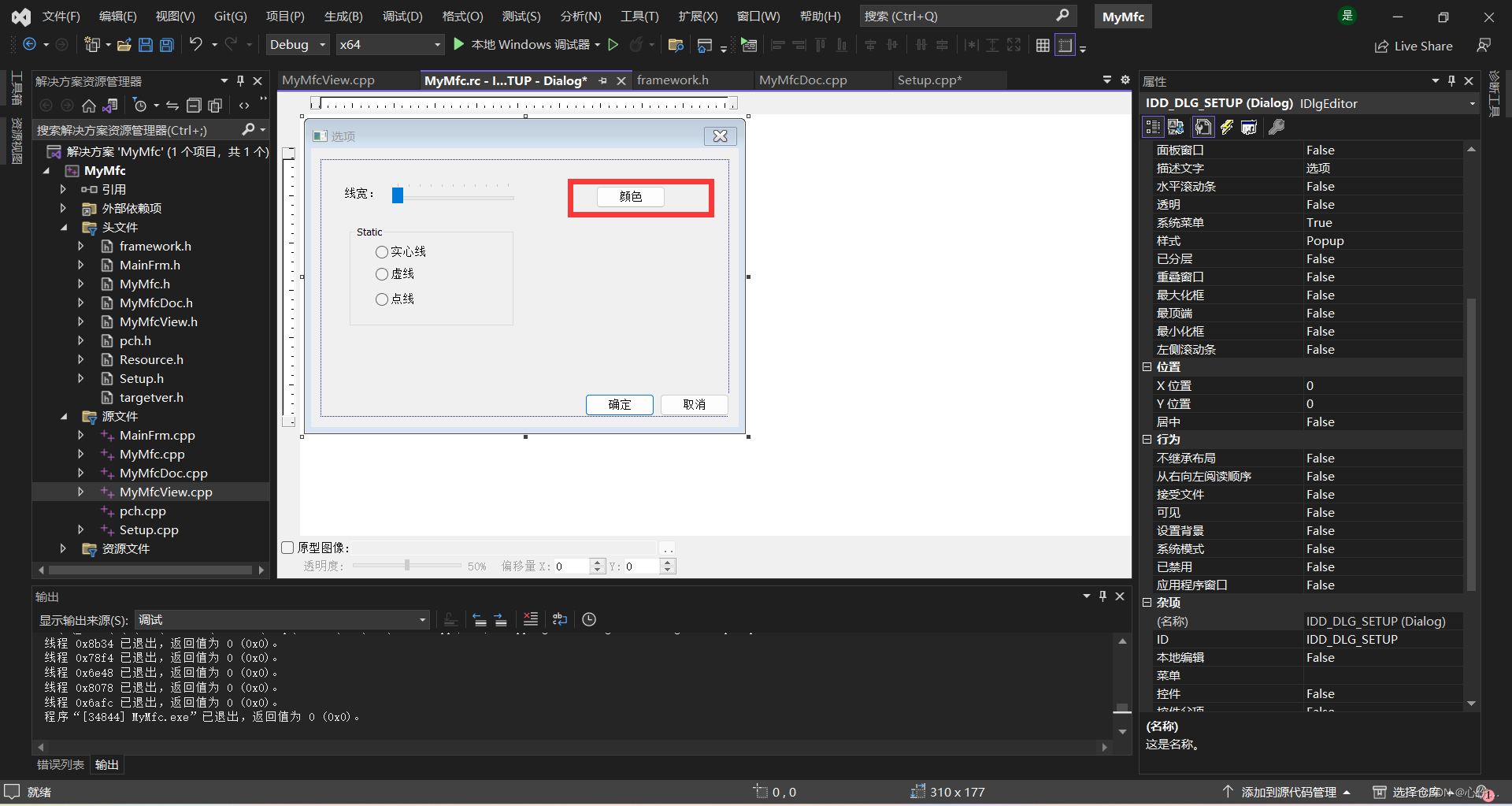The width and height of the screenshot is (1512, 806).
Task: Click Show All Files icon in Solution Explorer
Action: coord(215,105)
